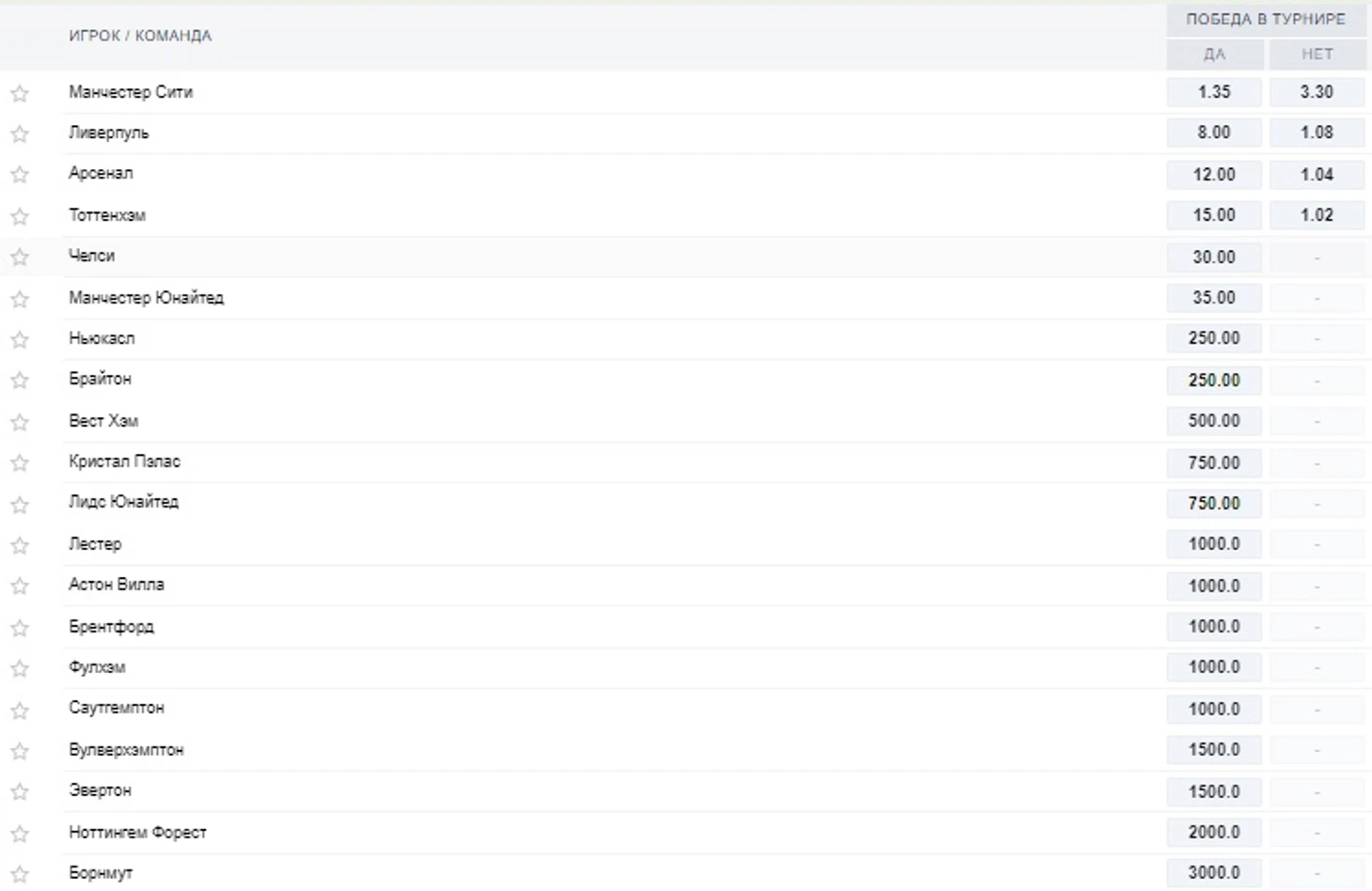Toggle favorite star for Брайтон
This screenshot has height=891, width=1372.
pos(20,381)
